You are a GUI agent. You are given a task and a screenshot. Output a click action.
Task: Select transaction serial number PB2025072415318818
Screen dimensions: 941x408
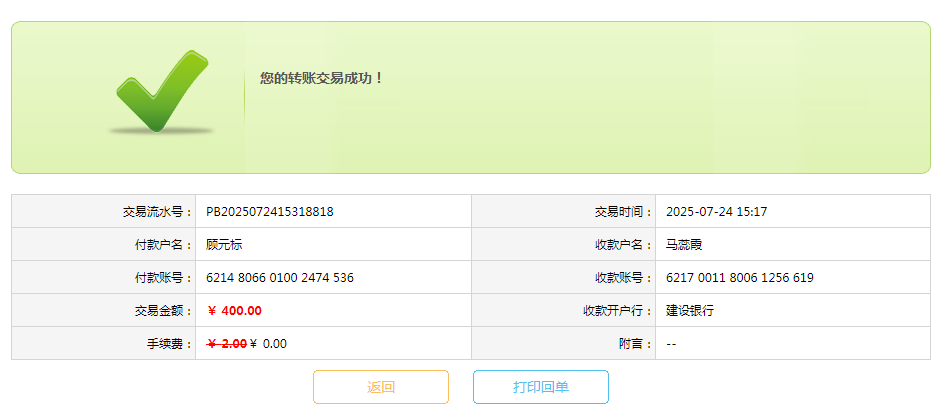(270, 212)
